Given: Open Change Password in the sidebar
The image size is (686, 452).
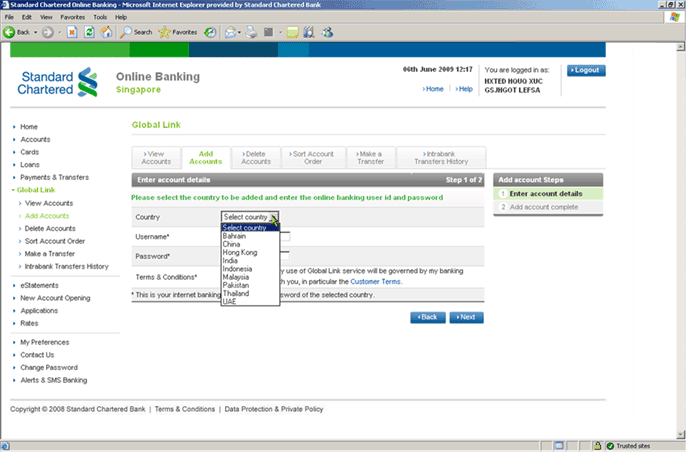Looking at the screenshot, I should point(49,368).
